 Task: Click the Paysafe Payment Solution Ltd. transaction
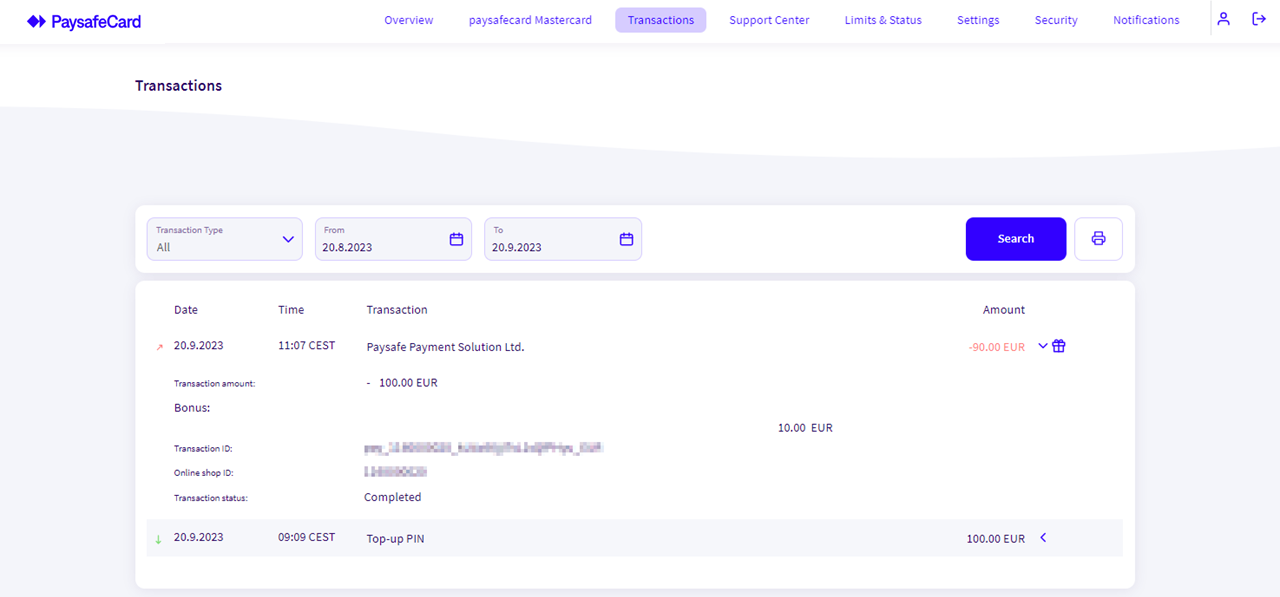pyautogui.click(x=445, y=347)
